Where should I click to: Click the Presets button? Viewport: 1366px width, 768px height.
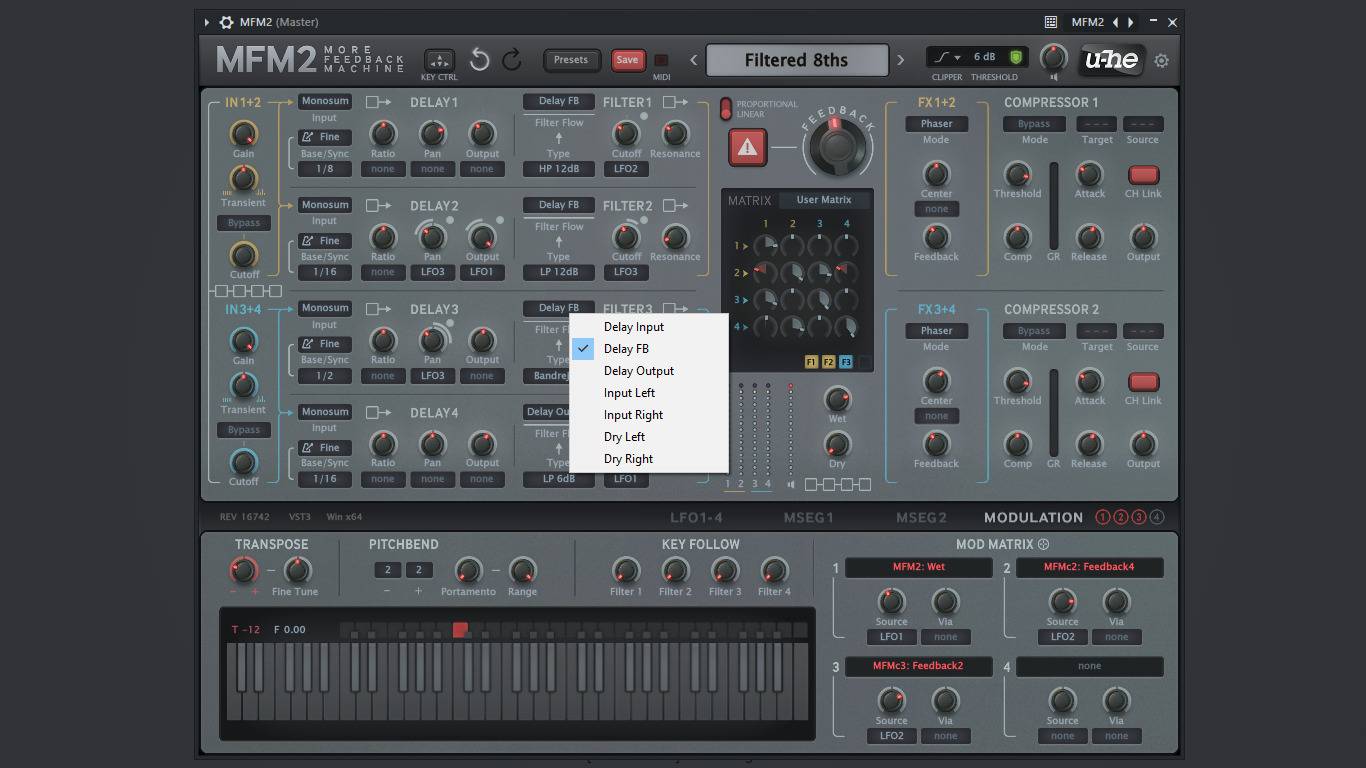tap(571, 60)
